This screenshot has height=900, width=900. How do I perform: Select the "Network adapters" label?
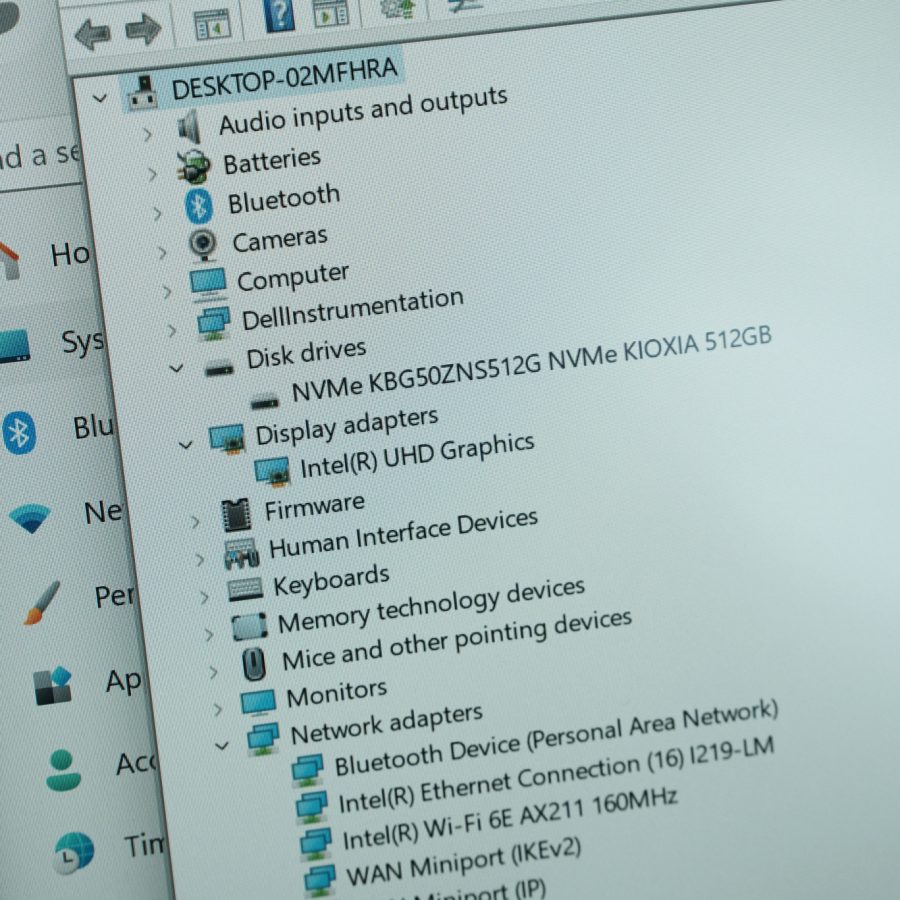coord(387,726)
